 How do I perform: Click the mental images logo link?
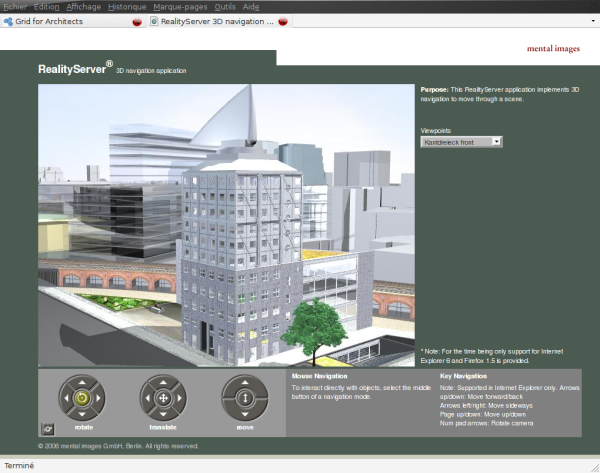[x=552, y=47]
